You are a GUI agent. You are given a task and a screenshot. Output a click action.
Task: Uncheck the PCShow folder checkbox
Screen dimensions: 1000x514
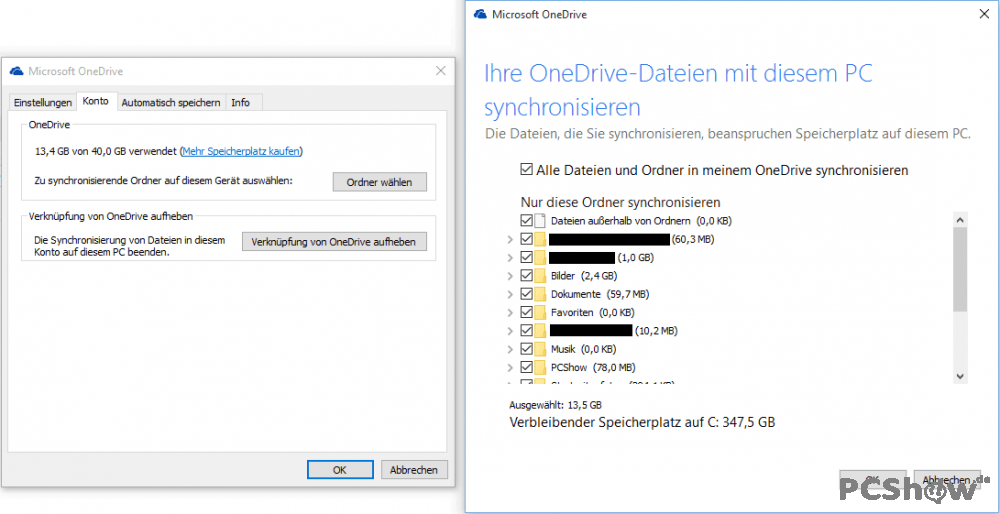coord(527,367)
